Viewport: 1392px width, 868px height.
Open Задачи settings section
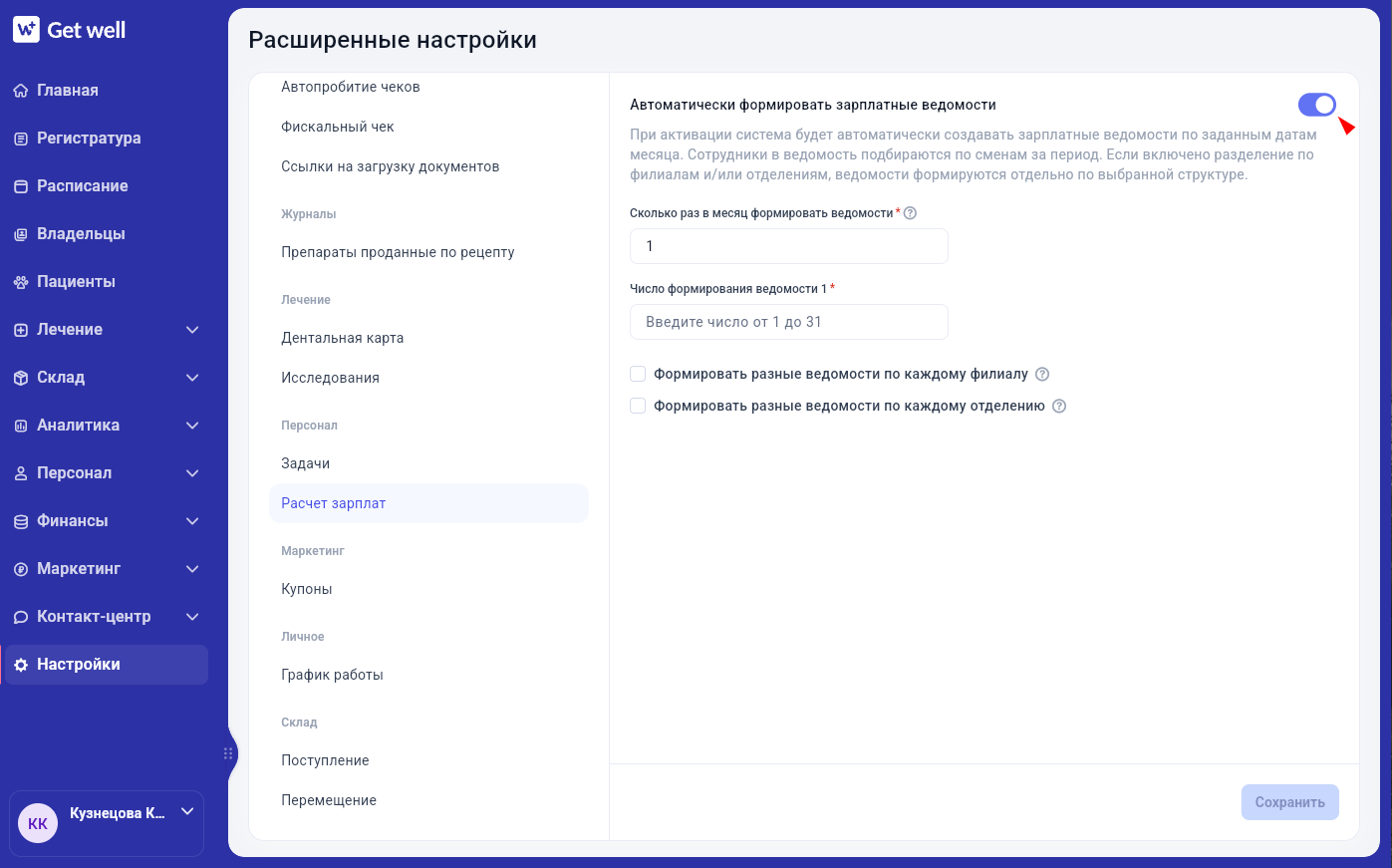[x=428, y=463]
